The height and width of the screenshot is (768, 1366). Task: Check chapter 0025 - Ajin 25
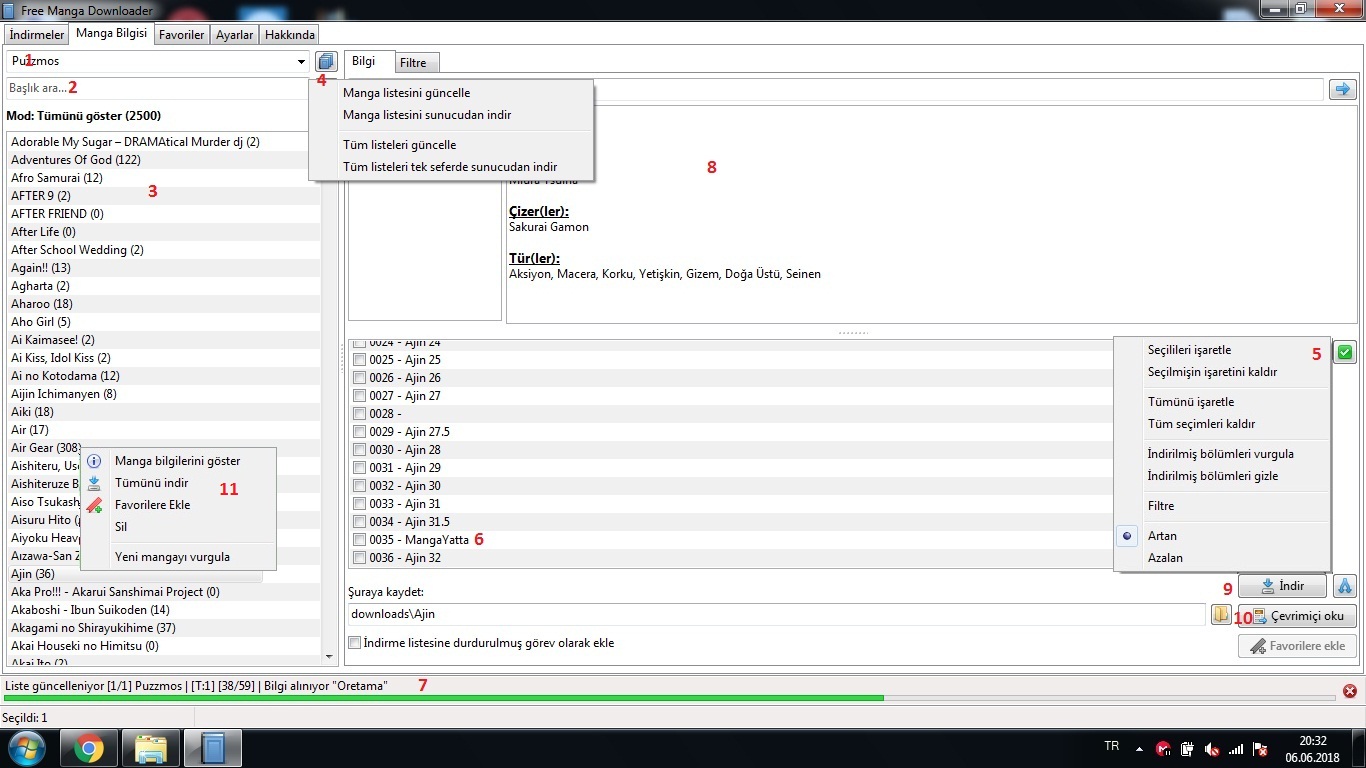point(360,360)
